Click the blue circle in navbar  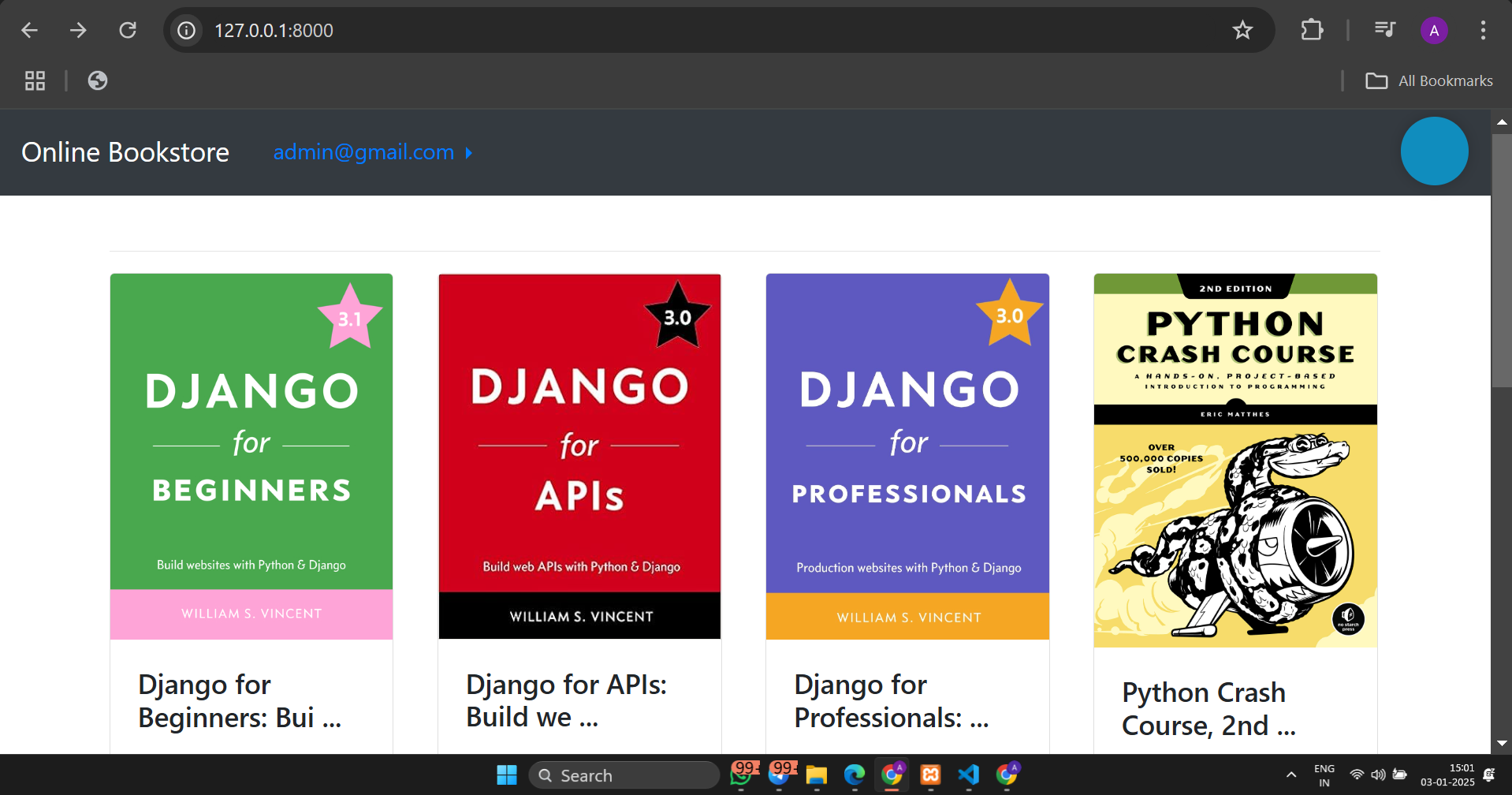[x=1434, y=151]
